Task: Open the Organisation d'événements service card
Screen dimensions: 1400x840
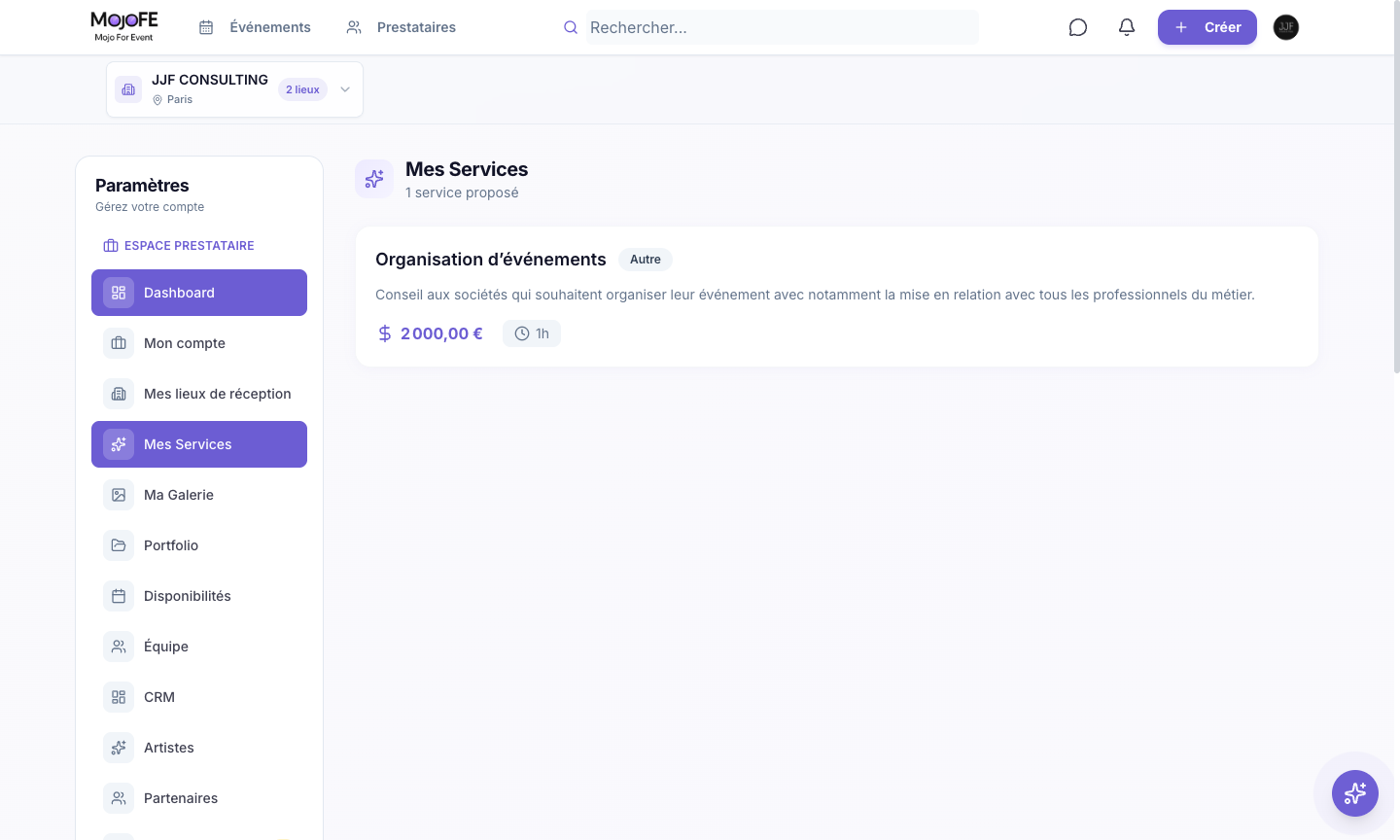Action: pyautogui.click(x=837, y=297)
